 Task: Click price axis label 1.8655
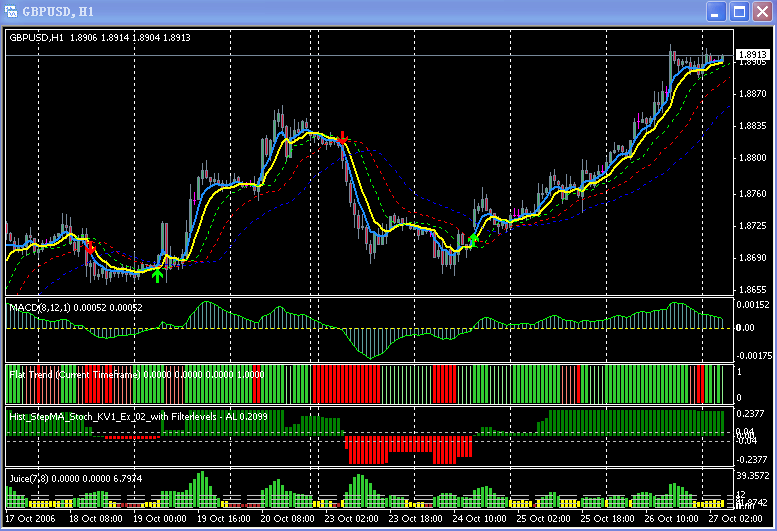tap(752, 290)
